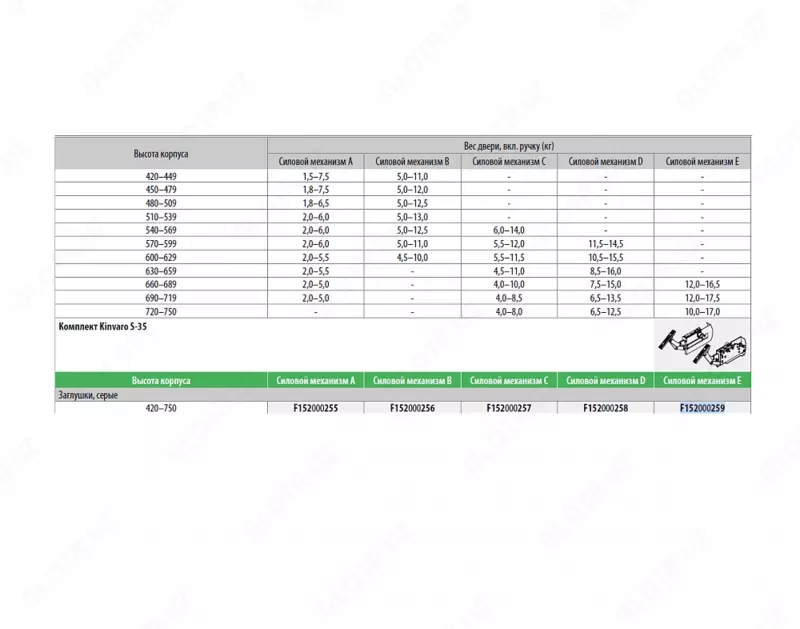Click the 420–750 height range cell
Viewport: 800px width, 629px height.
(x=160, y=408)
